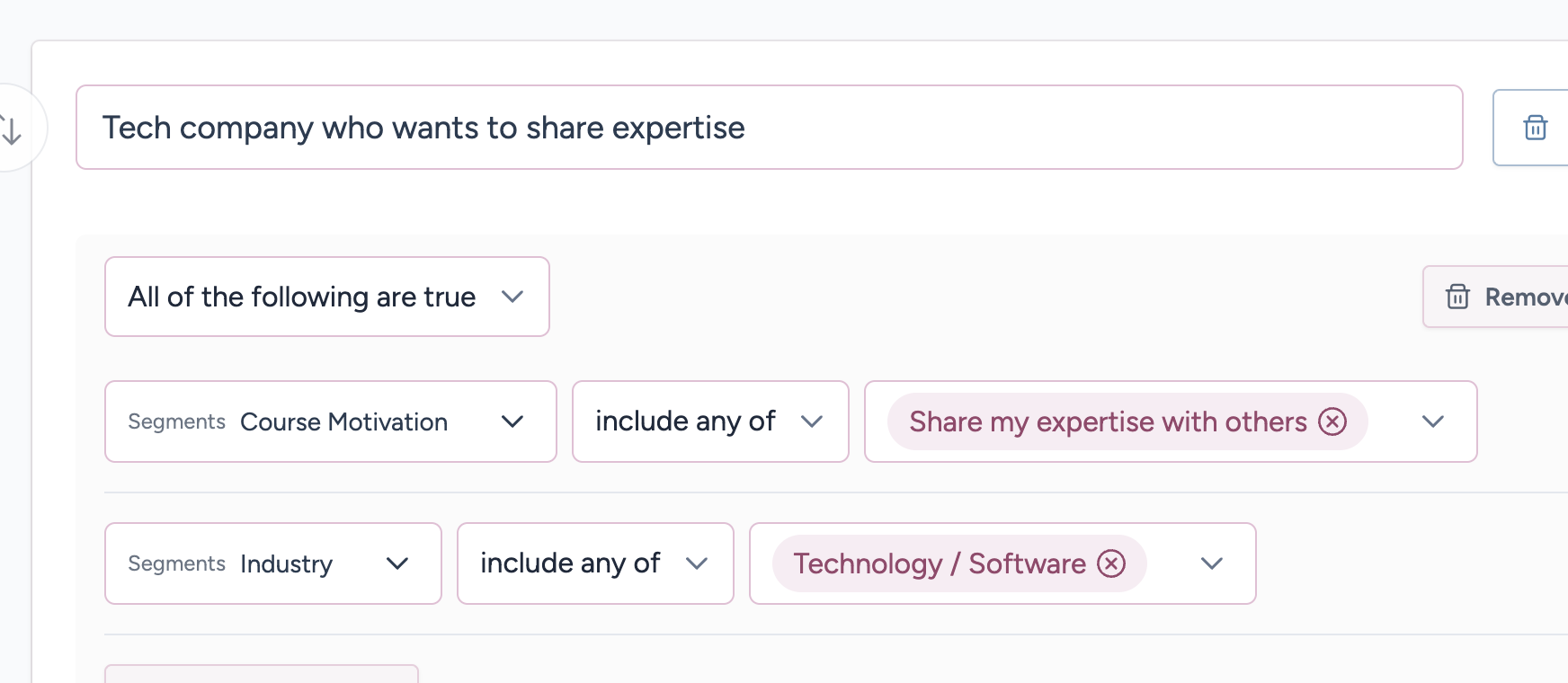1568x683 pixels.
Task: Click the "Share my expertise with others" tag text
Action: [1108, 421]
